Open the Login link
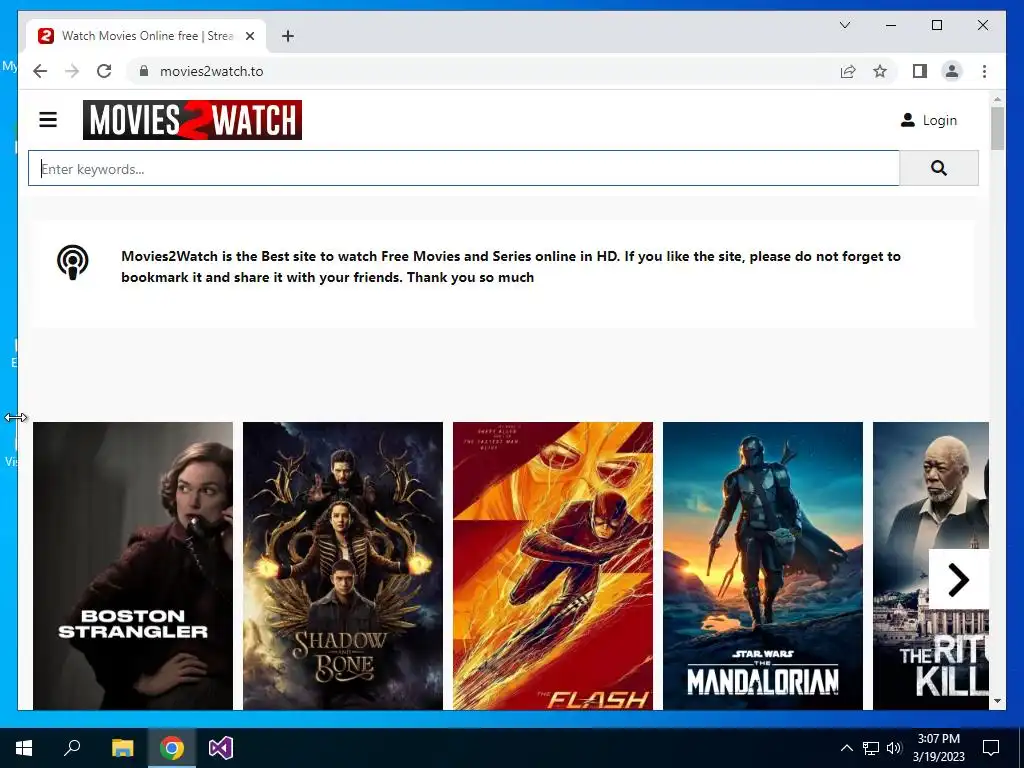 [928, 120]
